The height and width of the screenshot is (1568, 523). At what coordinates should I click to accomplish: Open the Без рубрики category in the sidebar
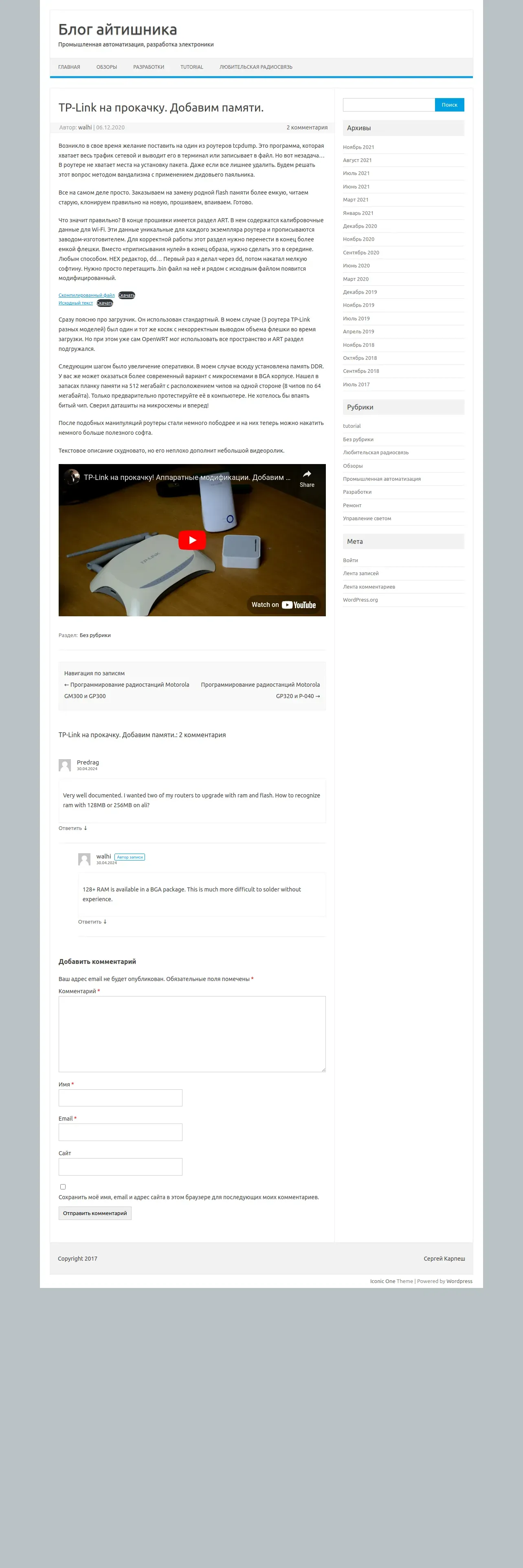(358, 440)
